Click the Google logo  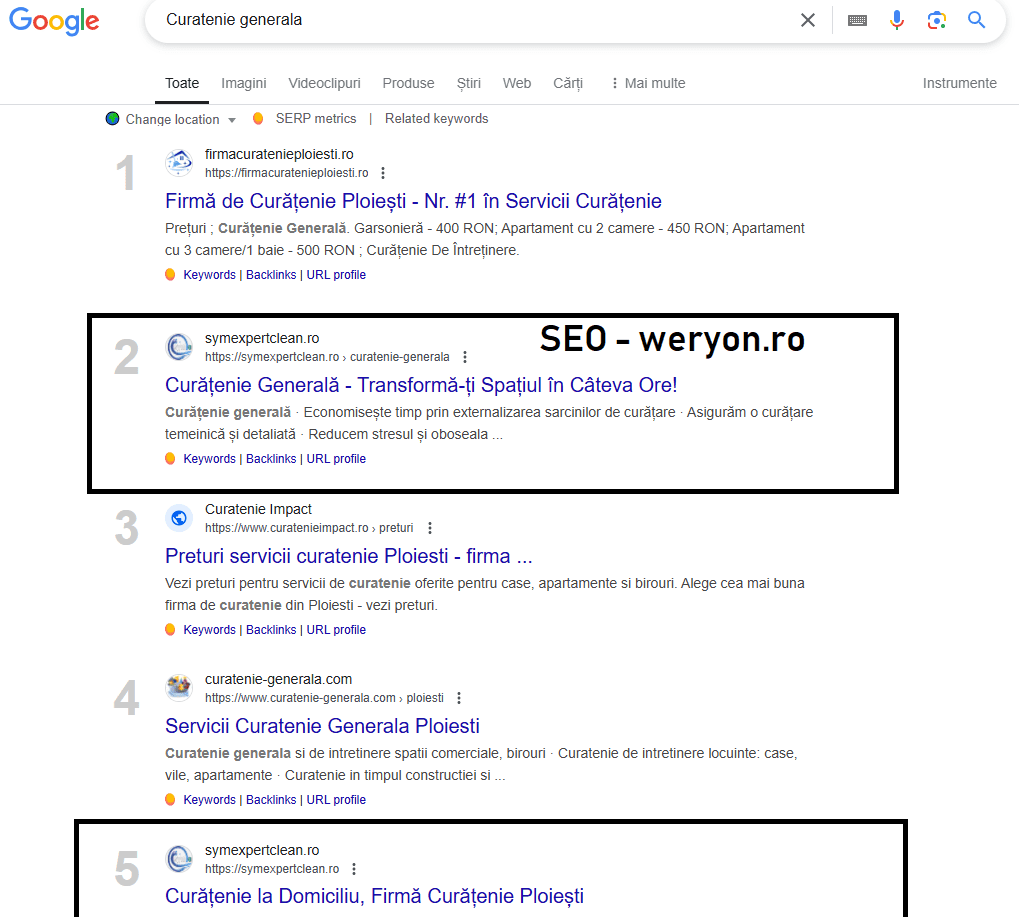(x=54, y=22)
